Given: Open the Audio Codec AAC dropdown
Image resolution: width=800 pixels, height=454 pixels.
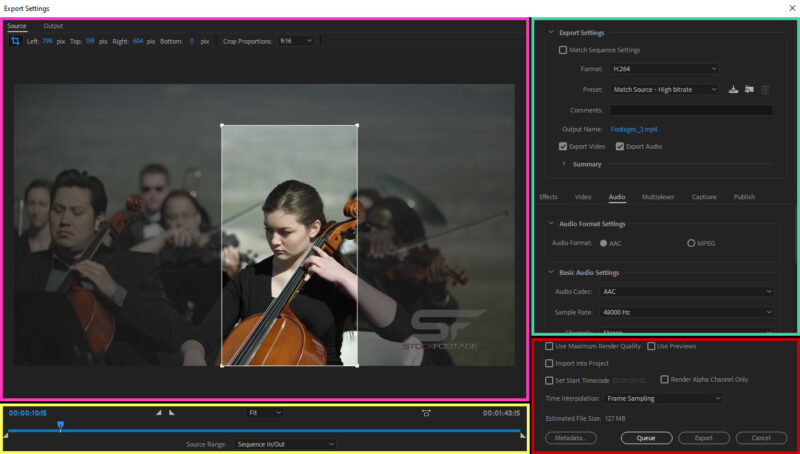Looking at the screenshot, I should 687,292.
